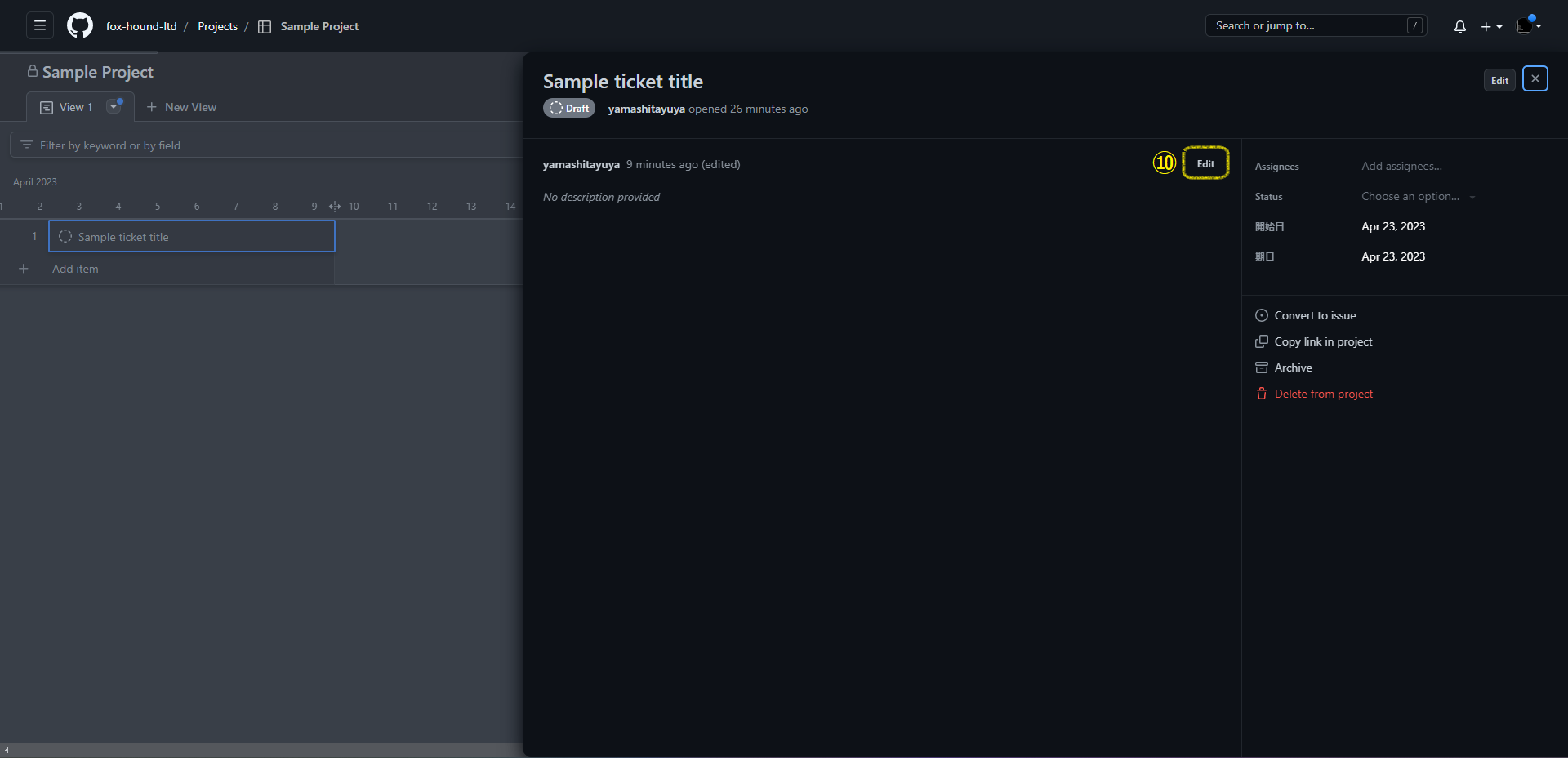The image size is (1568, 758).
Task: Click the plus icon beside Add item
Action: tap(24, 268)
